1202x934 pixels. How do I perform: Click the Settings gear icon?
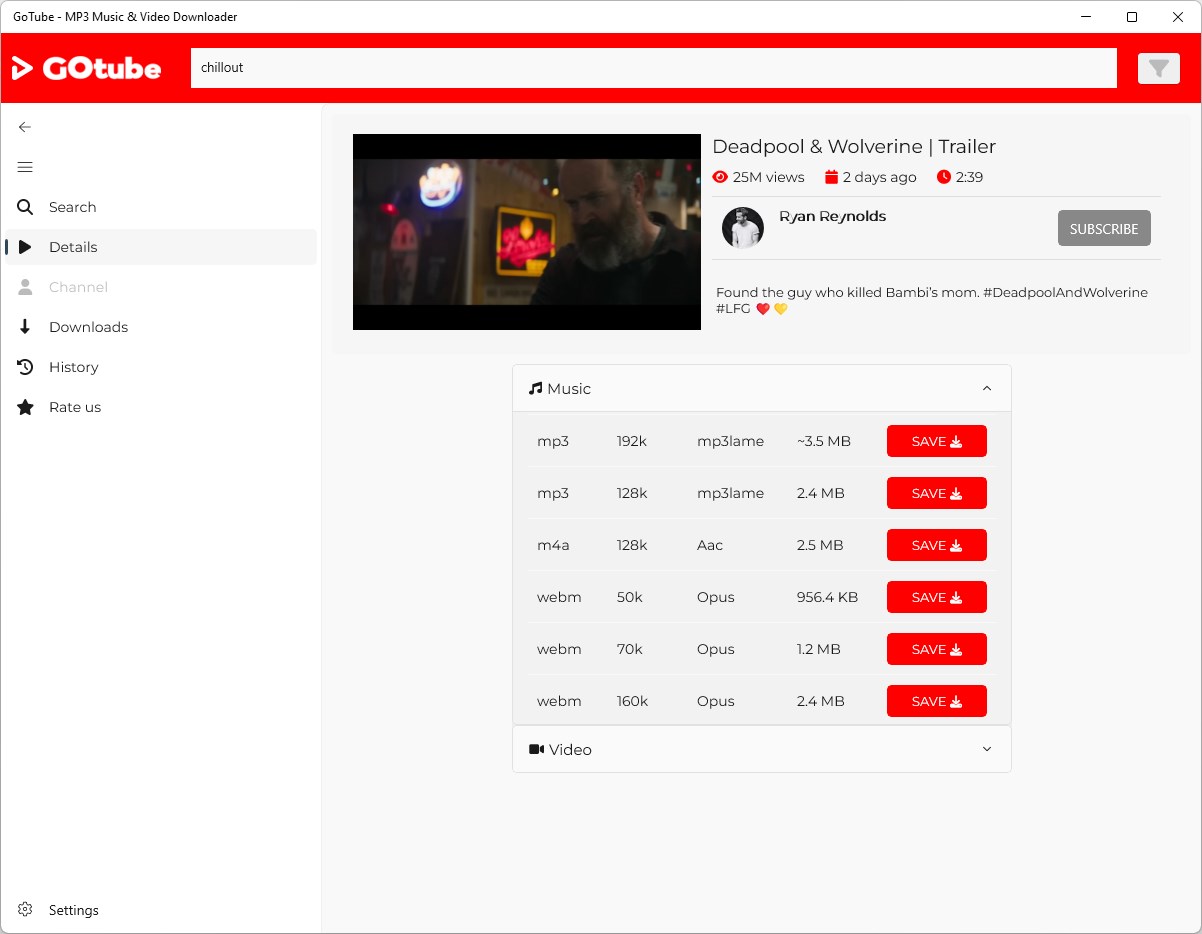pos(25,910)
